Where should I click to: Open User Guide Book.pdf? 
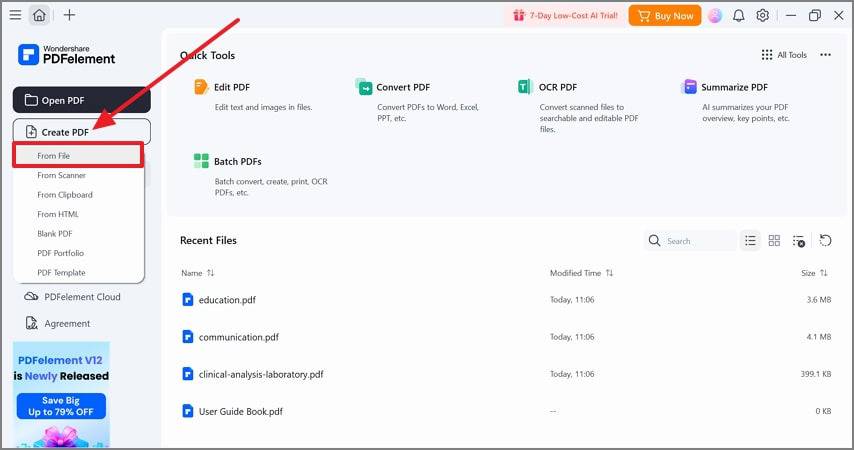point(241,412)
